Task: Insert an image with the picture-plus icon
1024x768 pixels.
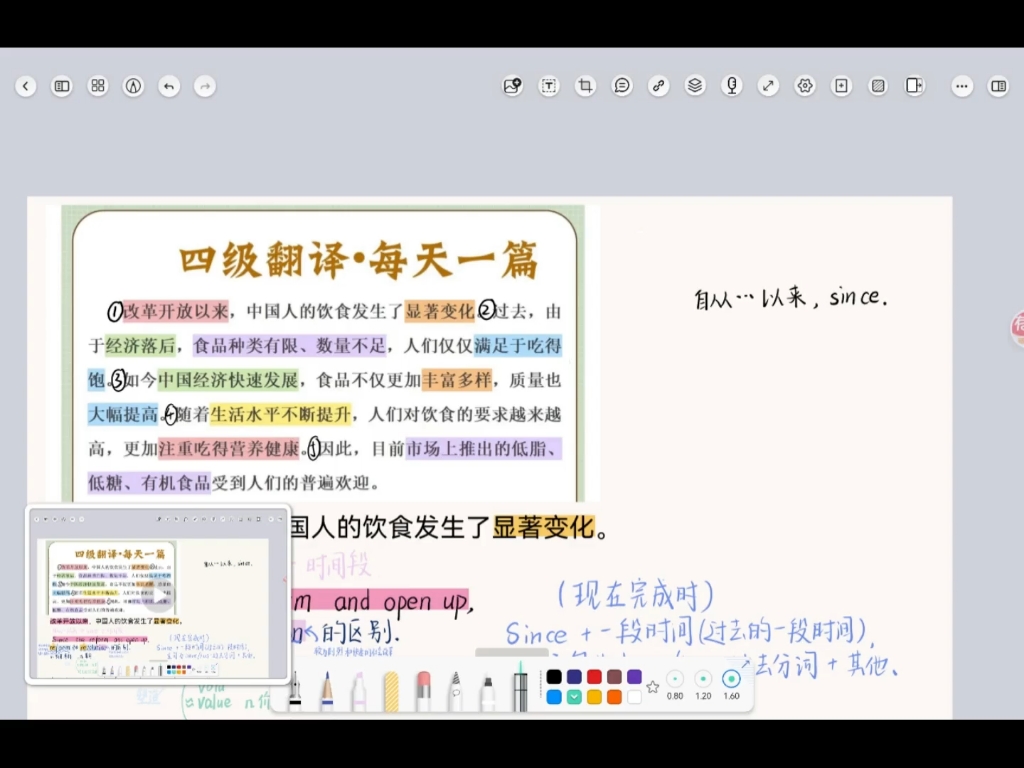Action: click(x=513, y=86)
